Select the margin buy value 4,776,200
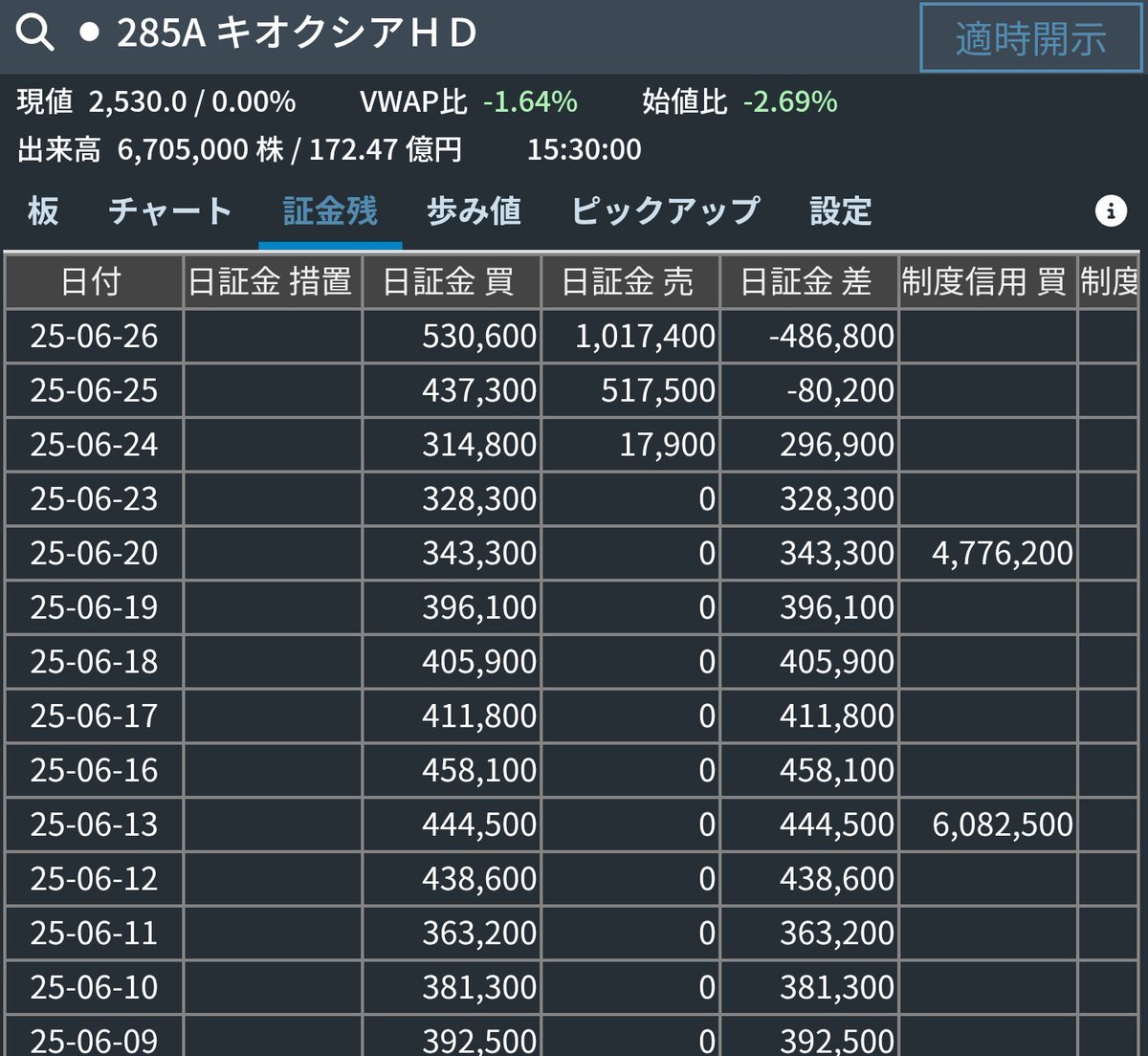1148x1056 pixels. point(1003,553)
